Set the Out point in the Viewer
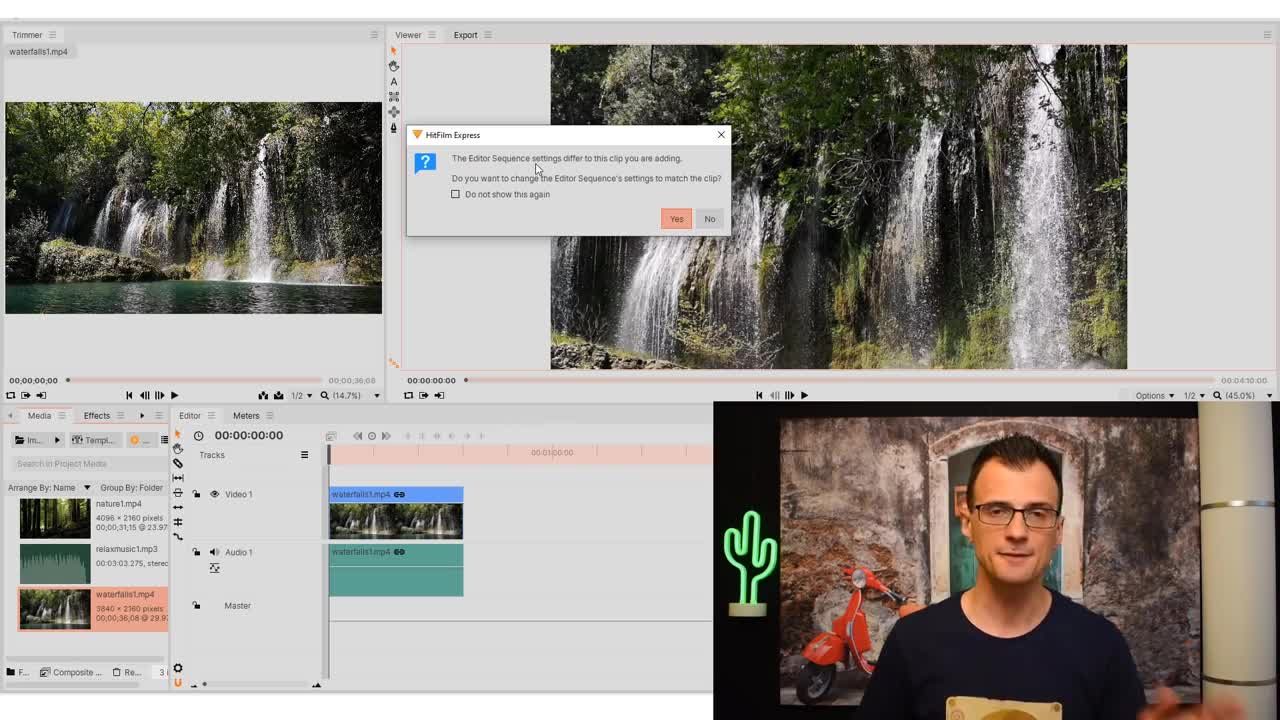 pos(438,396)
